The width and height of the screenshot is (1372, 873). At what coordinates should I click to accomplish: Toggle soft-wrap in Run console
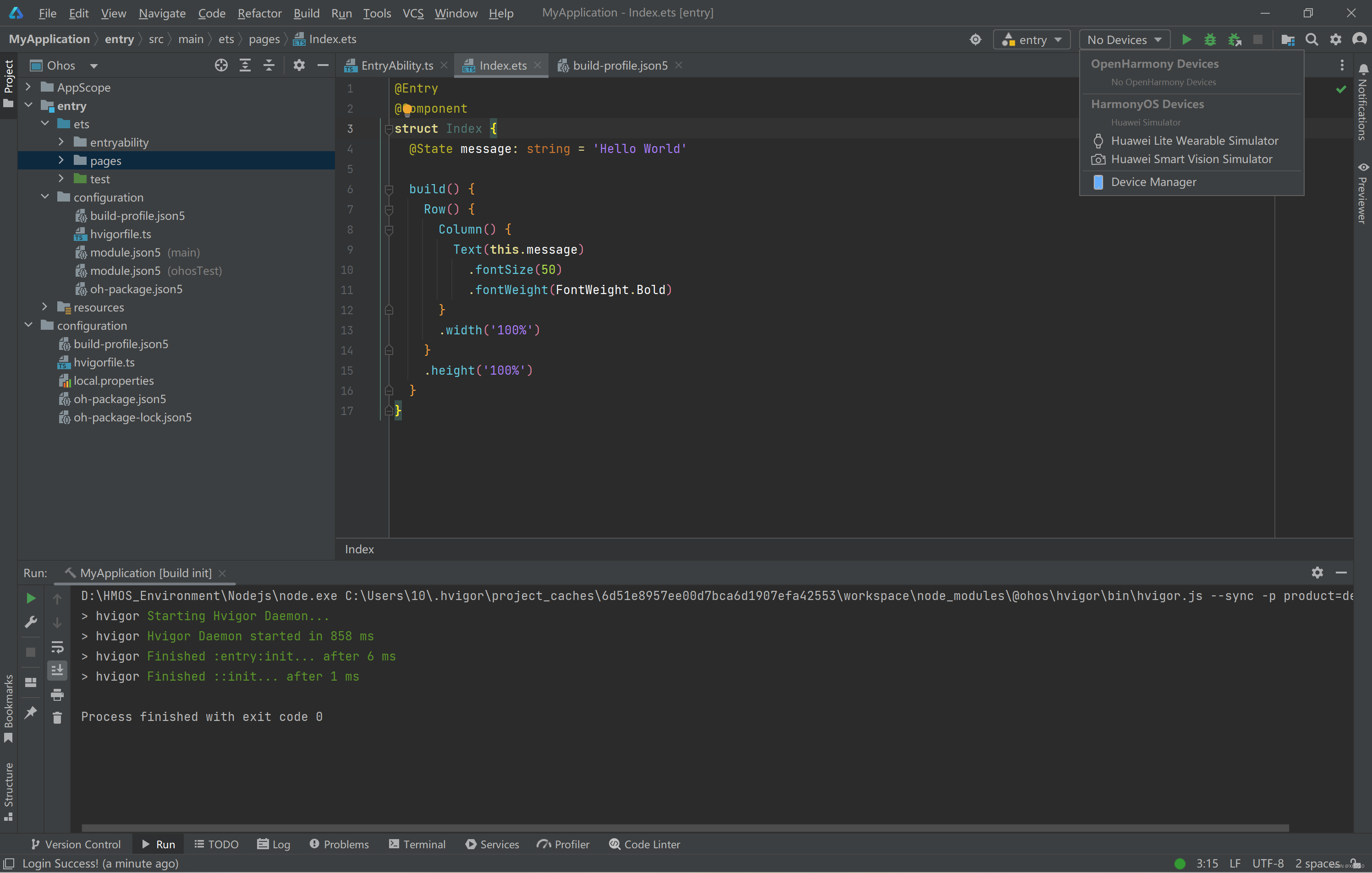pyautogui.click(x=57, y=647)
